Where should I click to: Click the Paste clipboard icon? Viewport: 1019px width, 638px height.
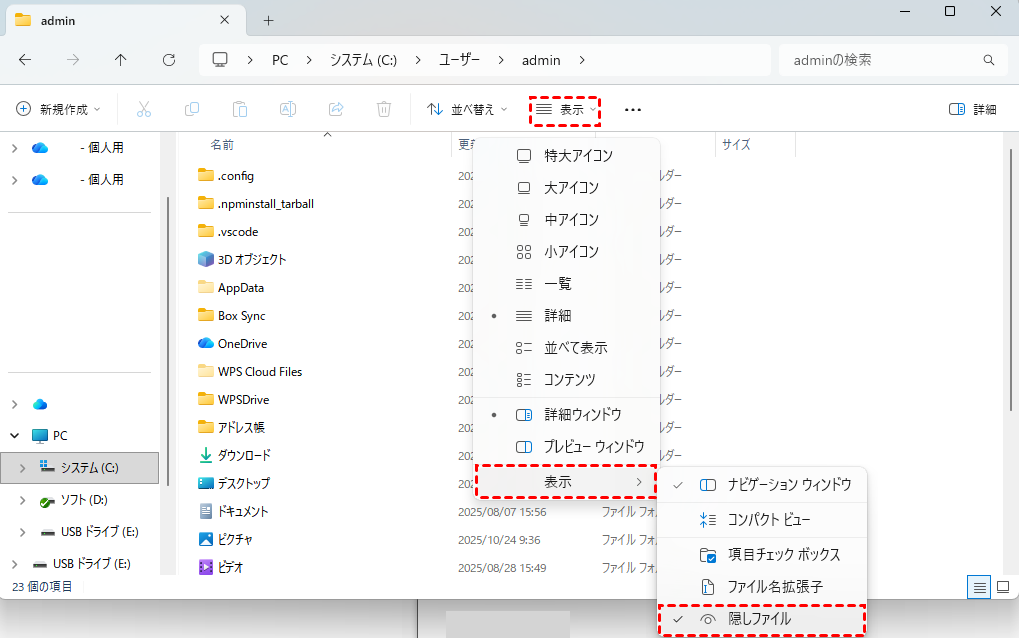[240, 109]
